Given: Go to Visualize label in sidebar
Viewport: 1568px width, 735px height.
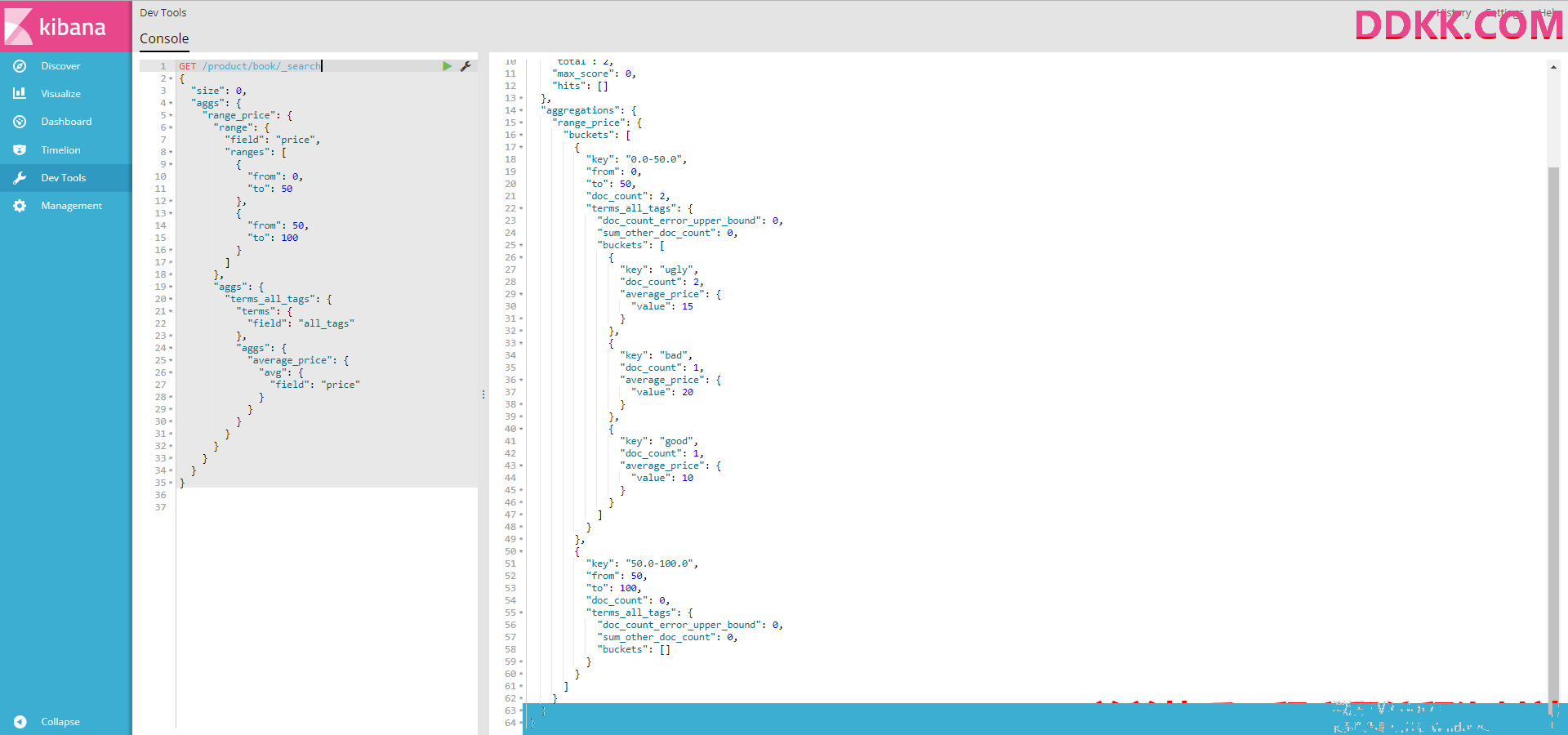Looking at the screenshot, I should pyautogui.click(x=60, y=94).
